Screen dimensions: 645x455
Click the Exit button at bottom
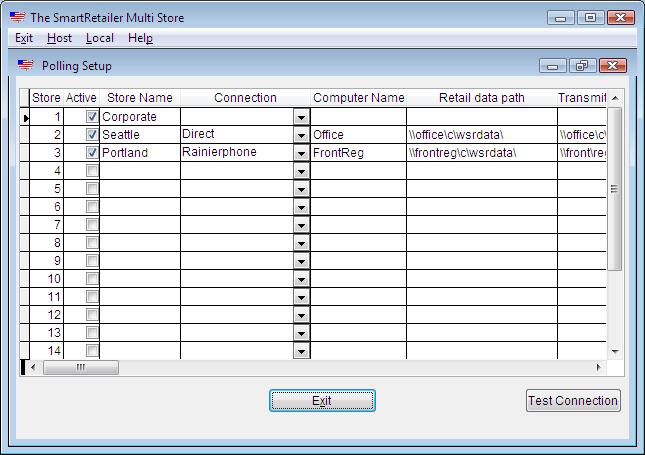(x=322, y=401)
